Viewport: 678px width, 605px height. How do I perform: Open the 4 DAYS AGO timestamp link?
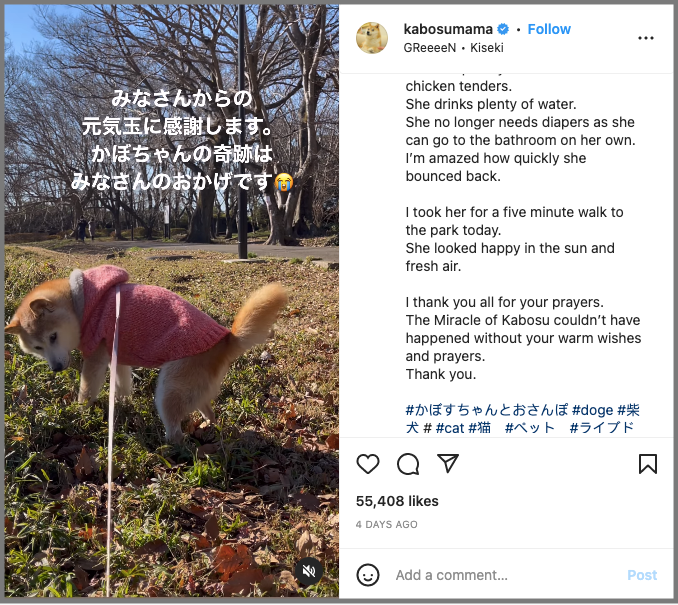[387, 525]
